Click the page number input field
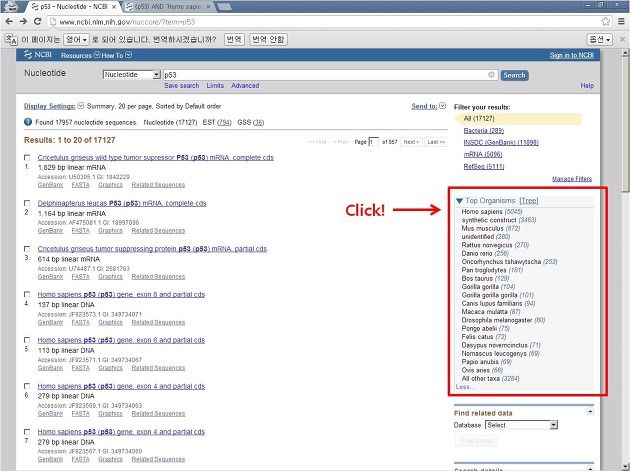The width and height of the screenshot is (630, 472). tap(373, 142)
